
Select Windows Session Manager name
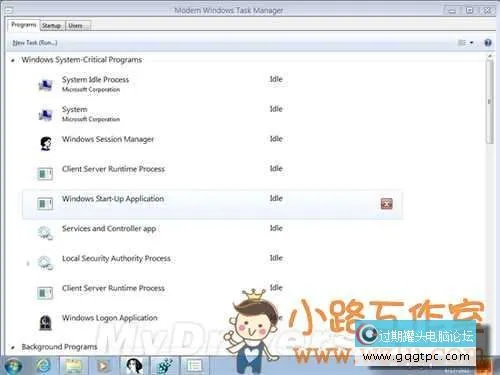[108, 139]
